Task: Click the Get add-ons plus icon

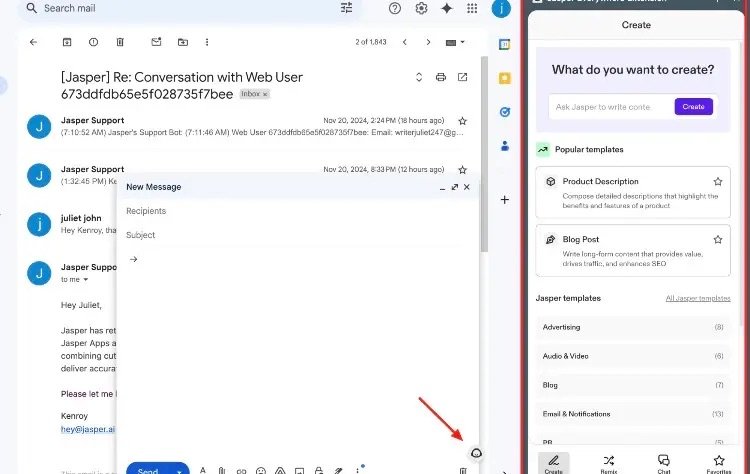Action: pyautogui.click(x=505, y=199)
